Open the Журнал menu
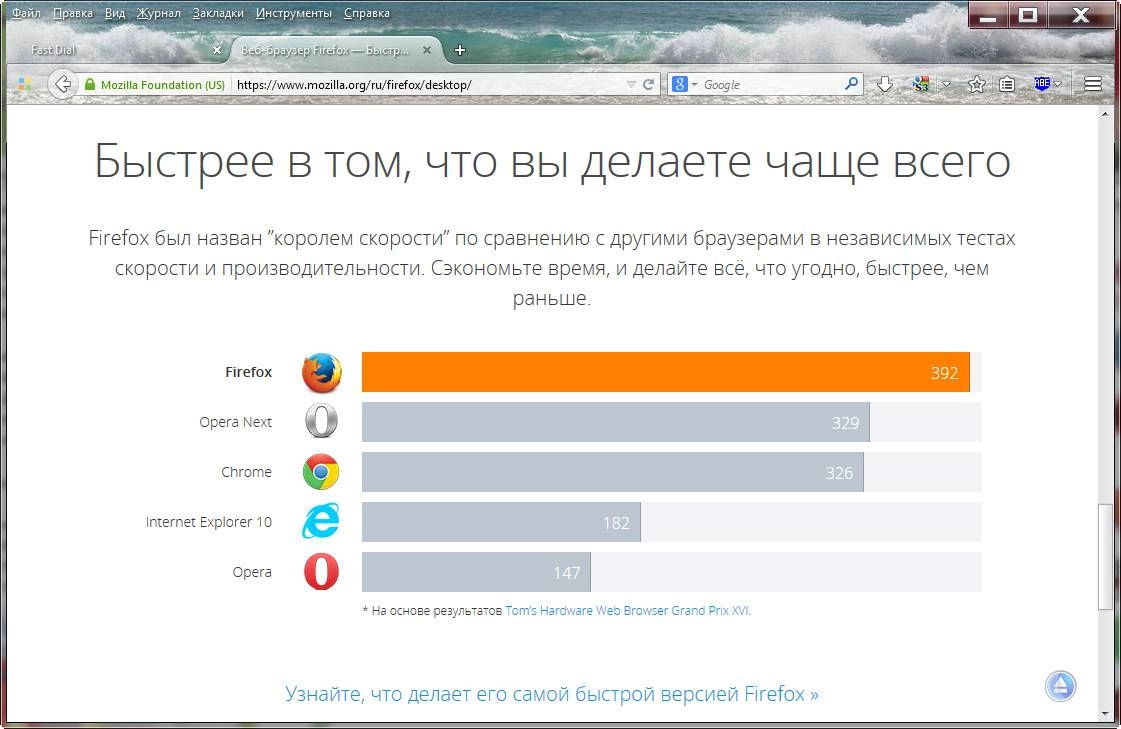This screenshot has height=729, width=1121. [x=159, y=13]
